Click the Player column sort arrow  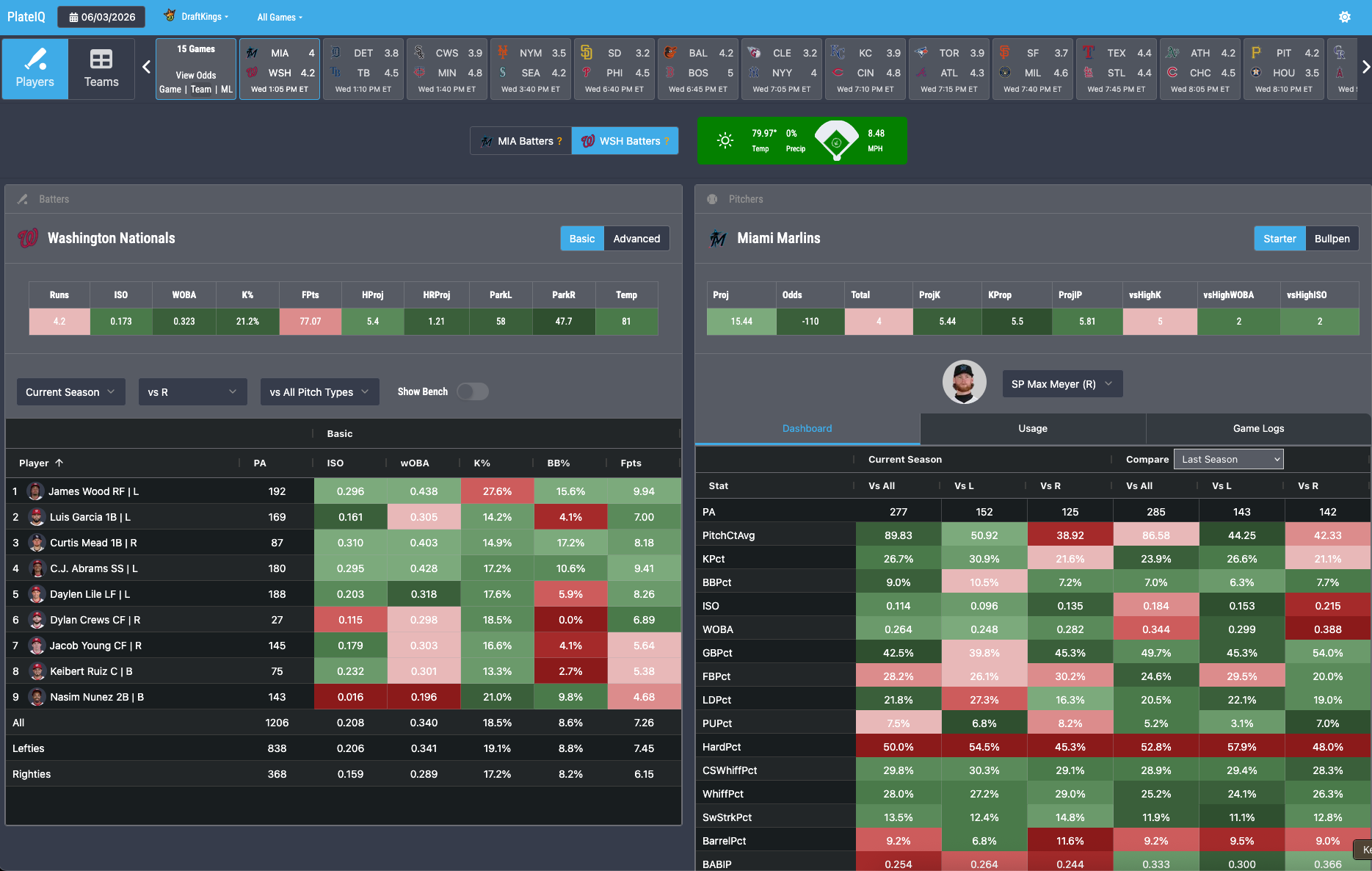click(x=59, y=463)
